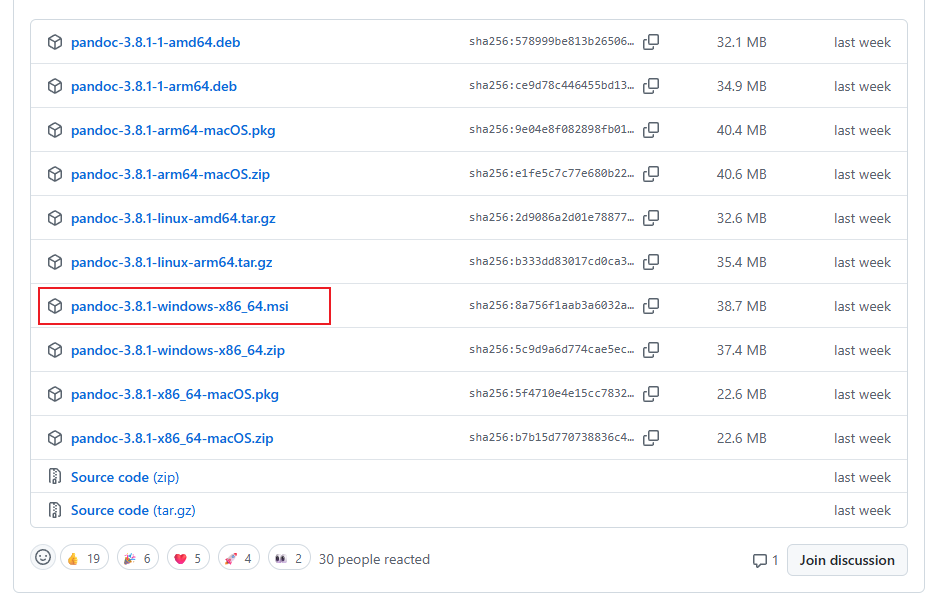Click the 32.1 MB file size
The width and height of the screenshot is (938, 605).
point(741,42)
